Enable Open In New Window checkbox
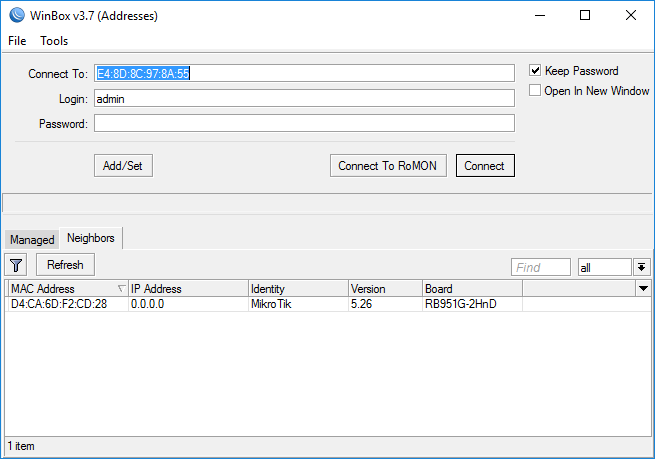Image resolution: width=655 pixels, height=459 pixels. (x=535, y=90)
